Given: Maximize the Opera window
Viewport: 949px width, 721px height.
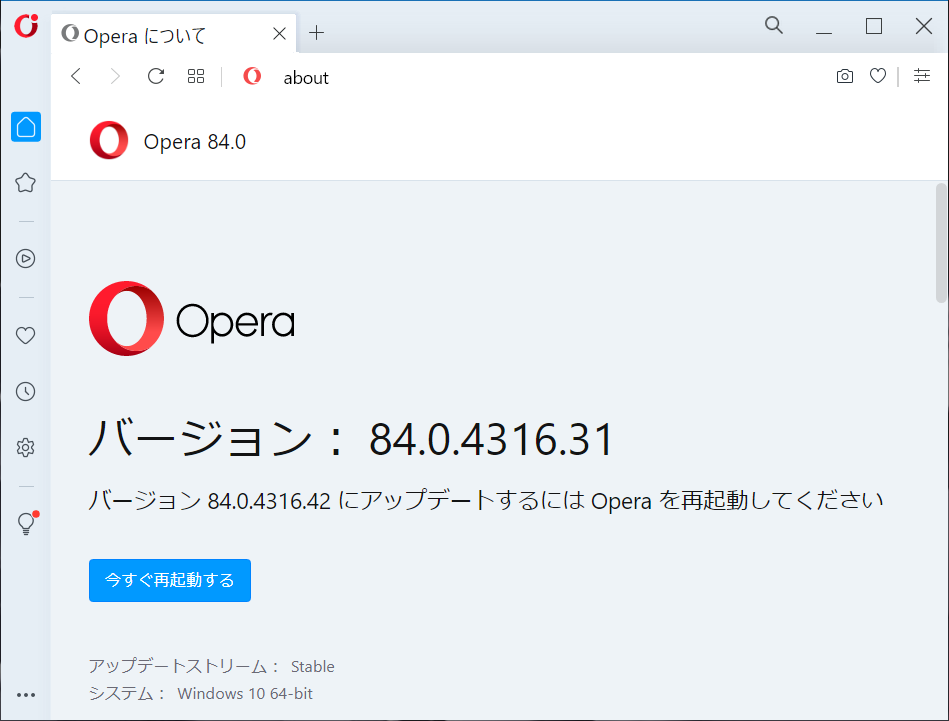Looking at the screenshot, I should [874, 26].
